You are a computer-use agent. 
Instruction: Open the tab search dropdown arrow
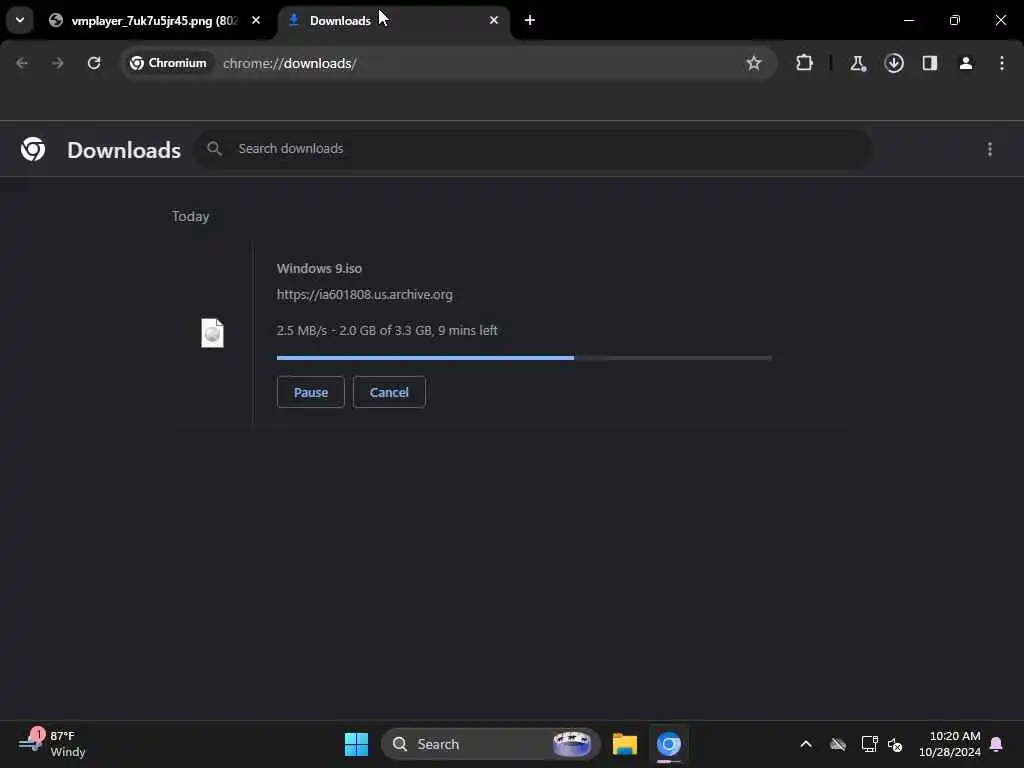point(20,20)
